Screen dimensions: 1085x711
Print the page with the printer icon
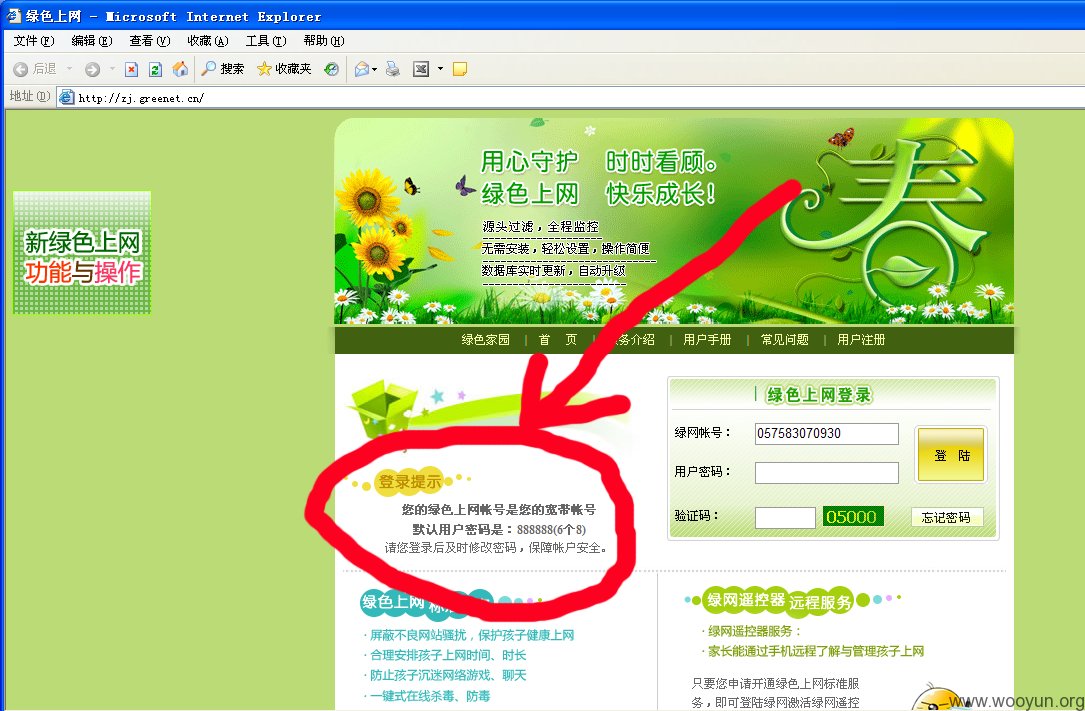[392, 68]
